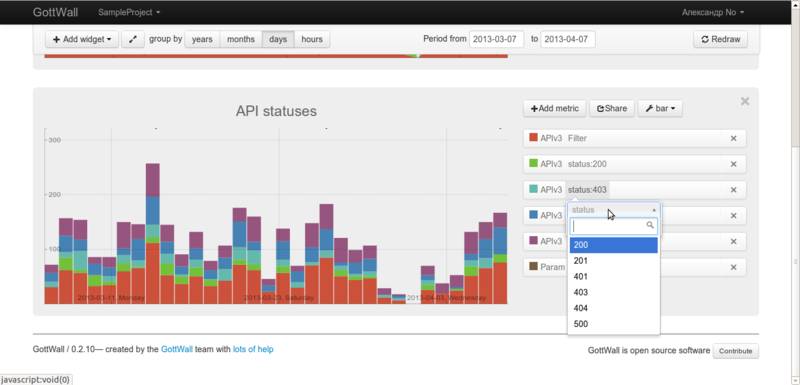
Task: Choose status 401 option
Action: (614, 276)
